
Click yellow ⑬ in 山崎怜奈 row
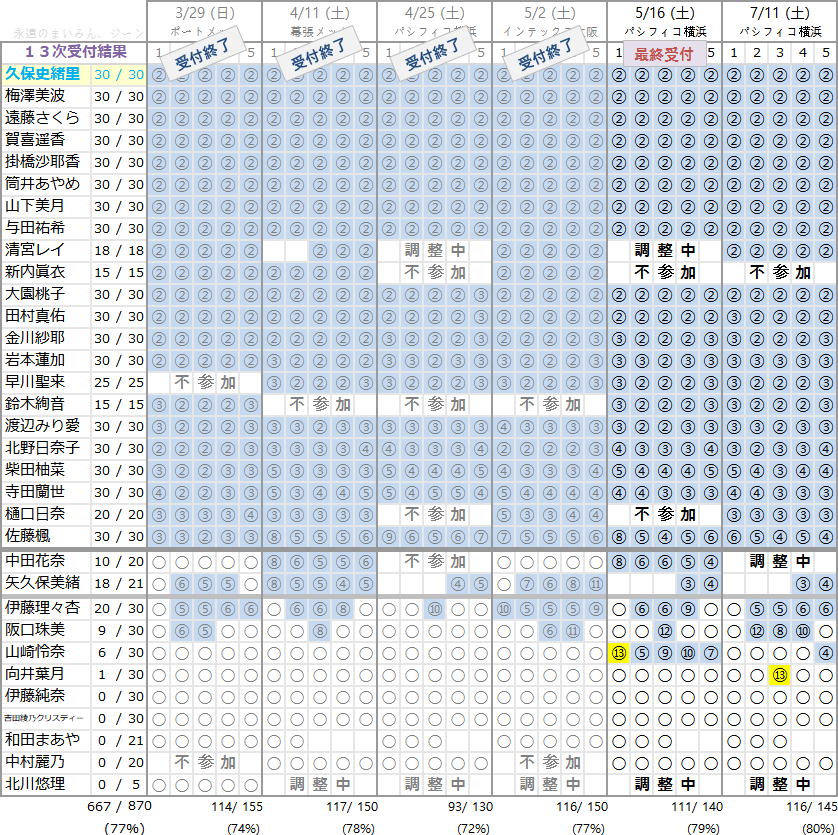click(x=619, y=653)
